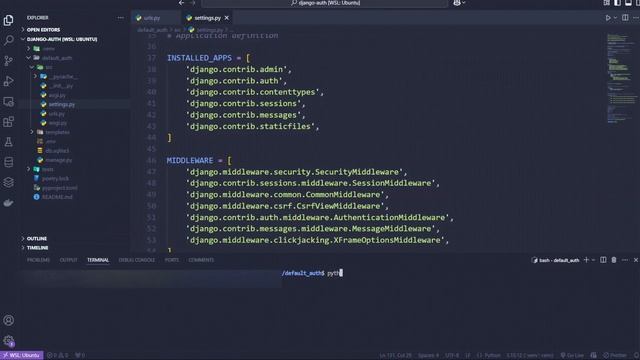The image size is (640, 360).
Task: Click the django-auth command center search box
Action: (x=325, y=3)
